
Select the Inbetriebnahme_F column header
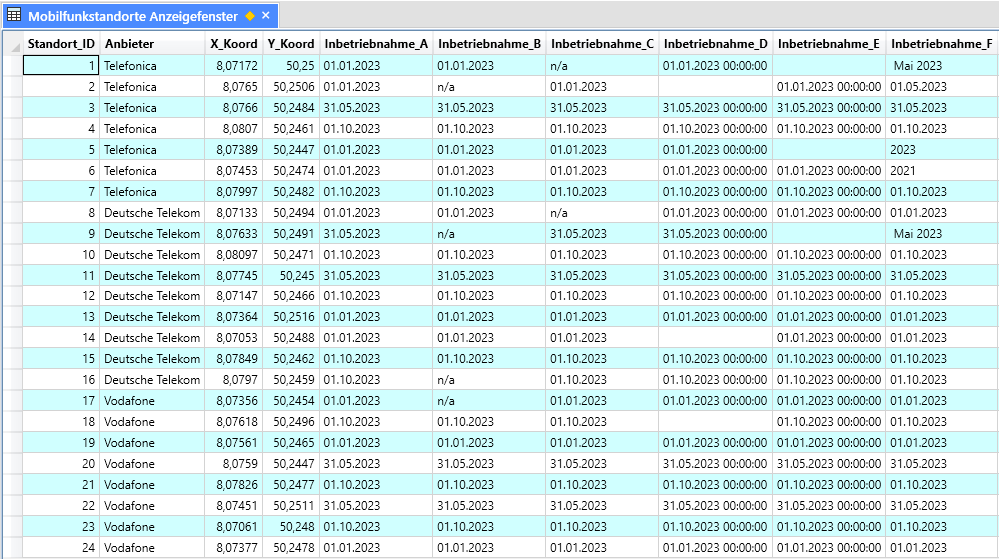(942, 44)
